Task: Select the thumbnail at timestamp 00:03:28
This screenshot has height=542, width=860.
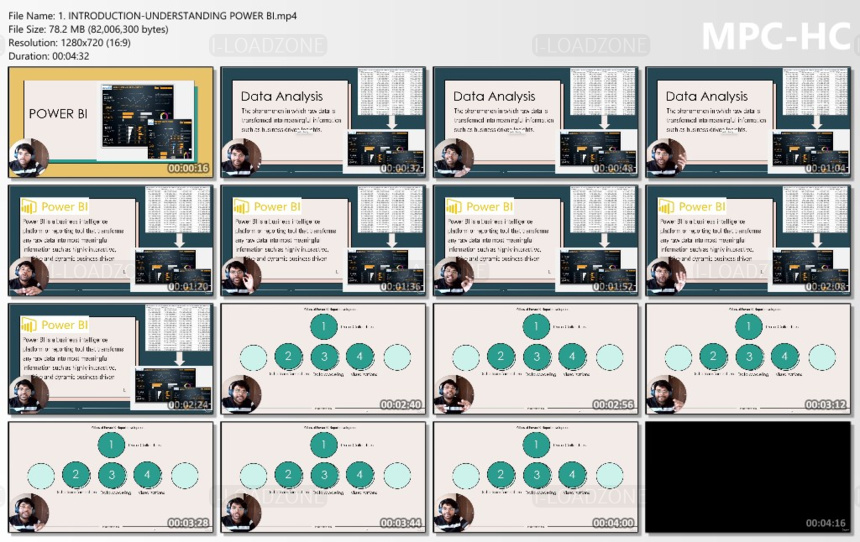Action: point(111,477)
